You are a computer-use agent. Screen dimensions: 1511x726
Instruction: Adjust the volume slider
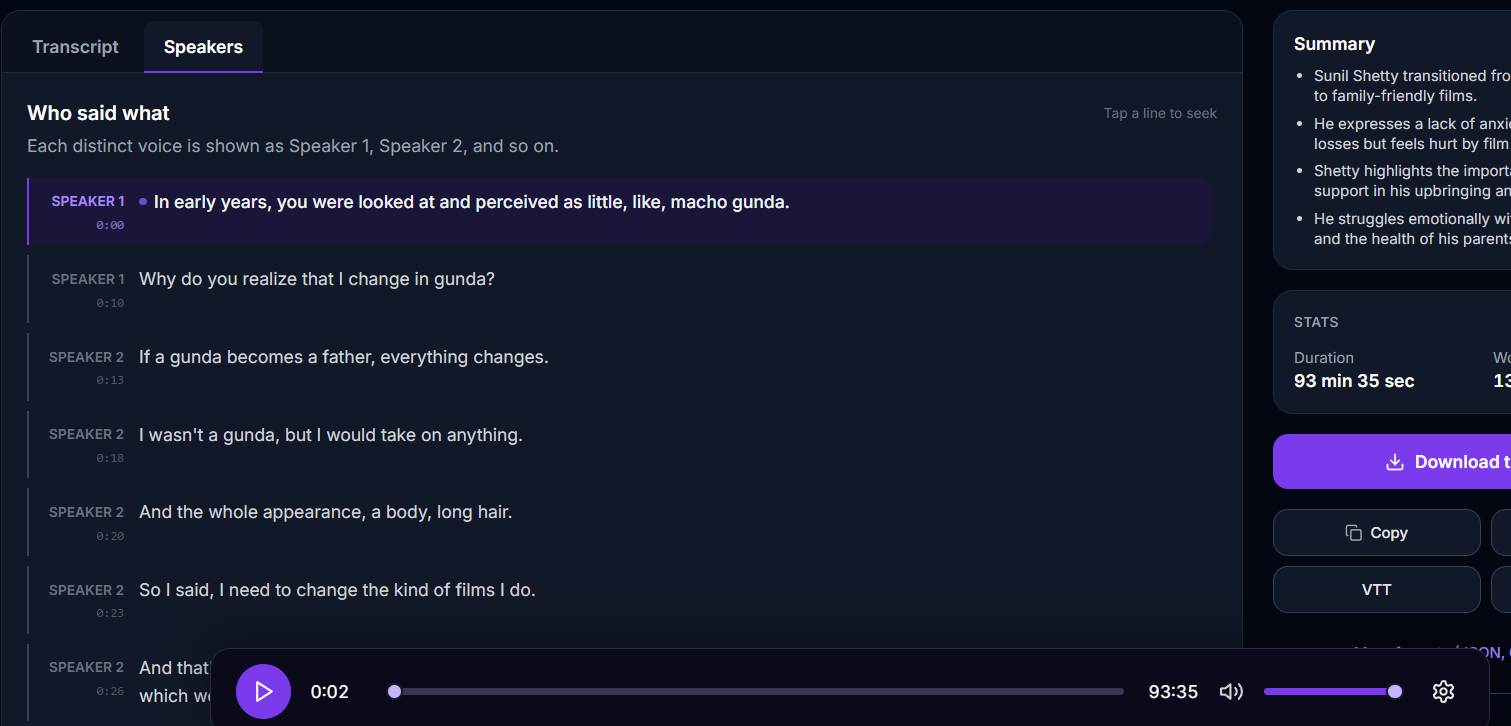(1330, 691)
